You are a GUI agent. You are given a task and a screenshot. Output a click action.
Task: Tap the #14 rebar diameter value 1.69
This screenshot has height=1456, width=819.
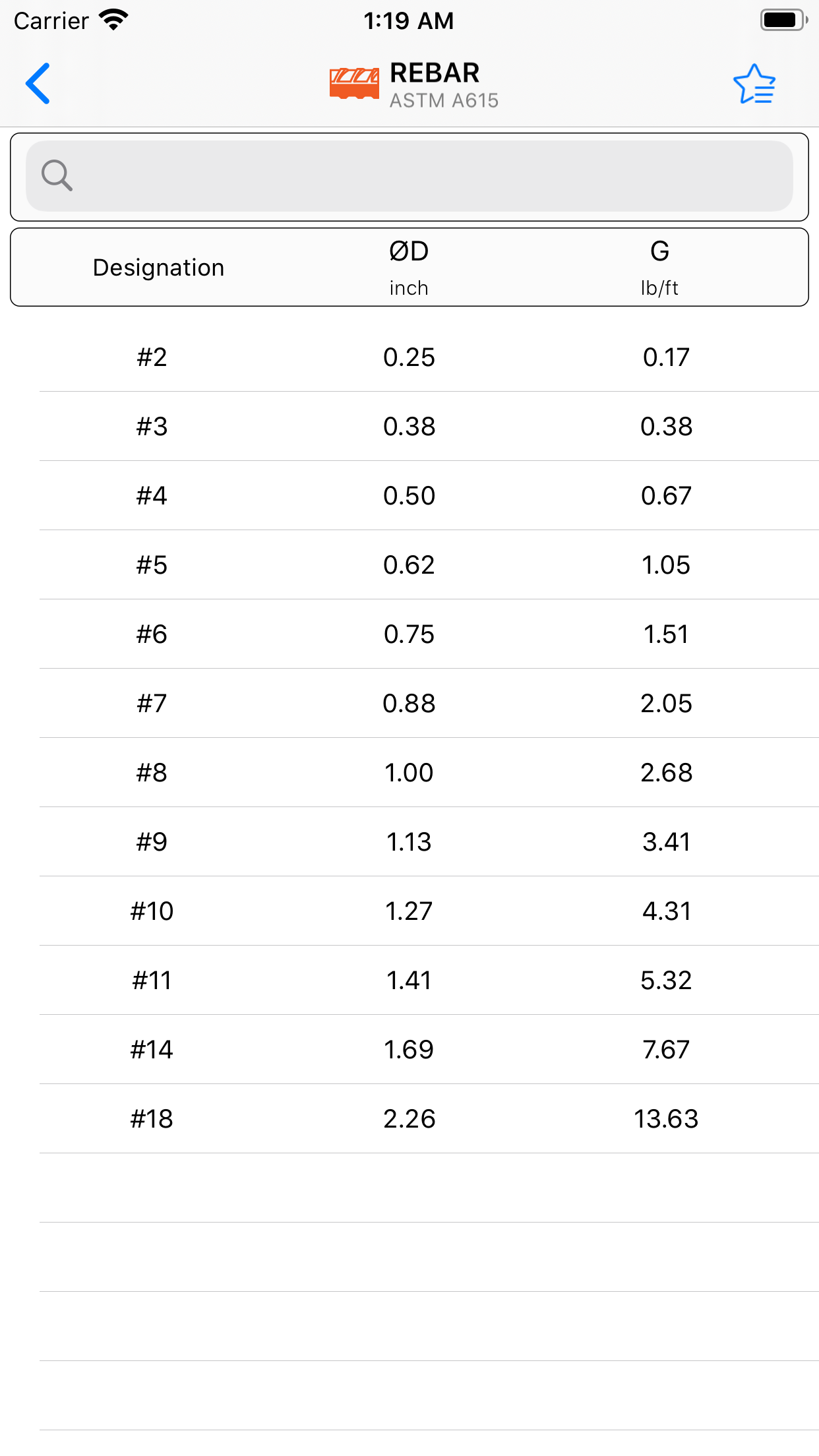409,1049
